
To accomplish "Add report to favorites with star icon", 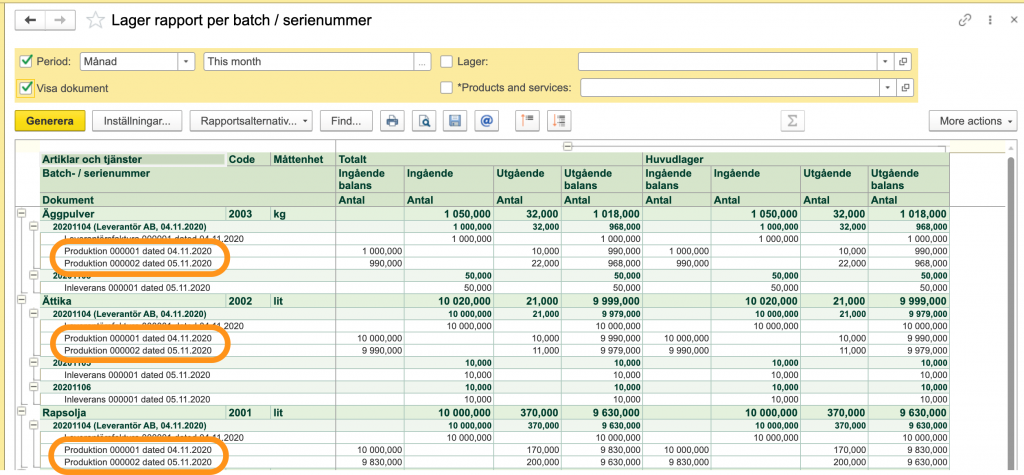I will pyautogui.click(x=95, y=20).
